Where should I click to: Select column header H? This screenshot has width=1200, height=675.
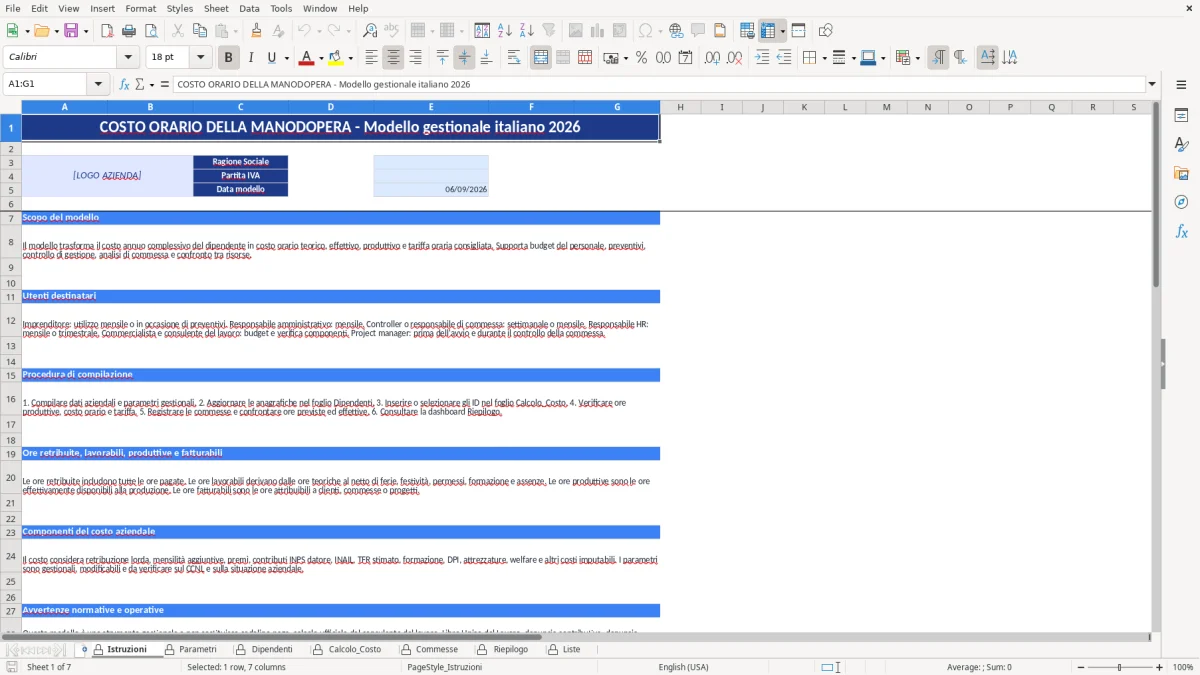(680, 107)
